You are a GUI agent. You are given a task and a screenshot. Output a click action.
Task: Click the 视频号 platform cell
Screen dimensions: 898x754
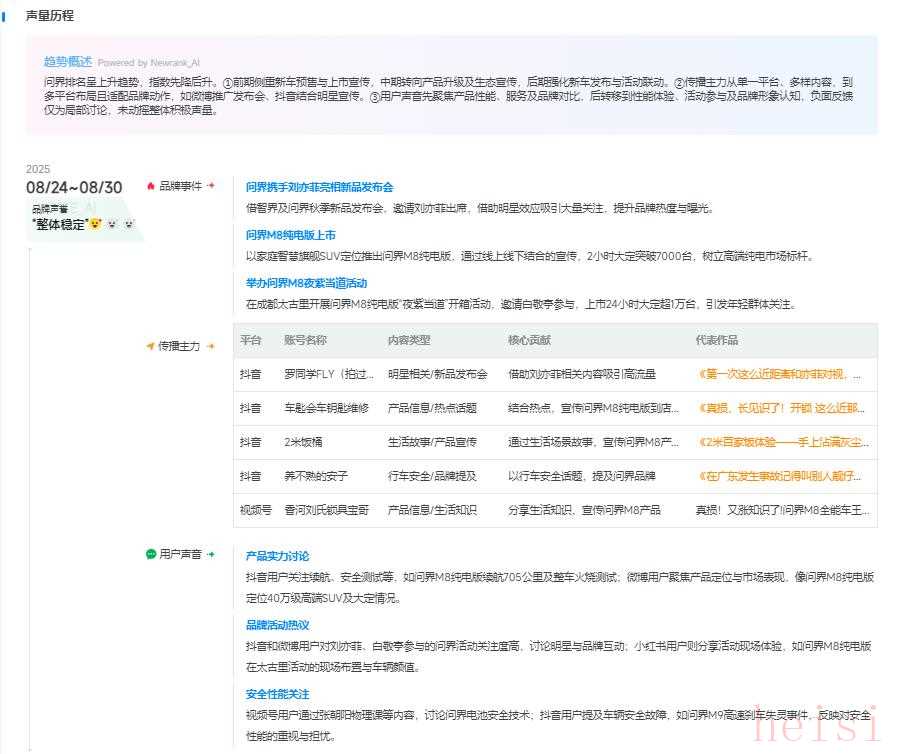(255, 510)
